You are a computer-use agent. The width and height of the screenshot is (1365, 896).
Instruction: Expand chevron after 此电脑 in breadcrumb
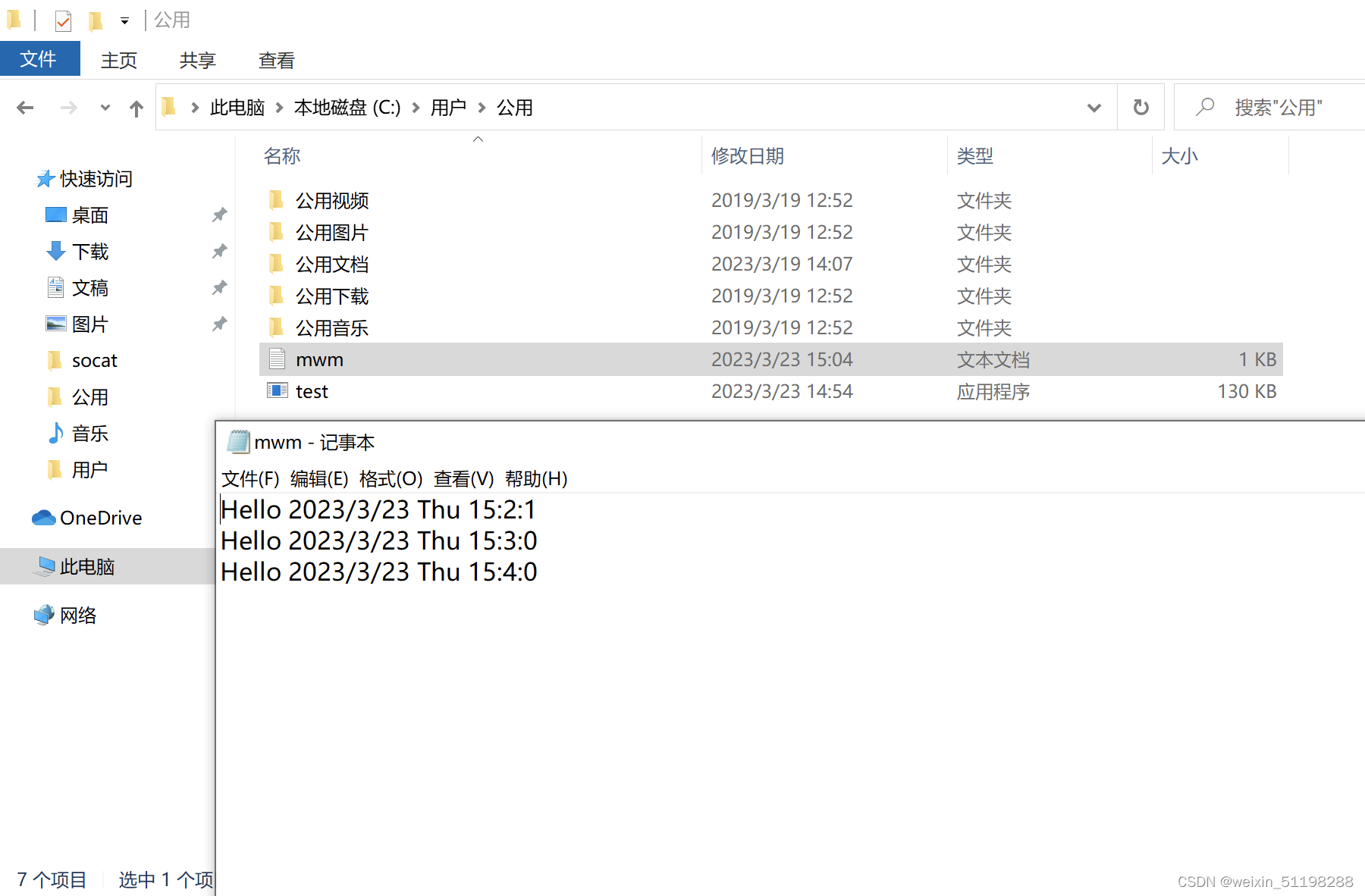[x=279, y=108]
